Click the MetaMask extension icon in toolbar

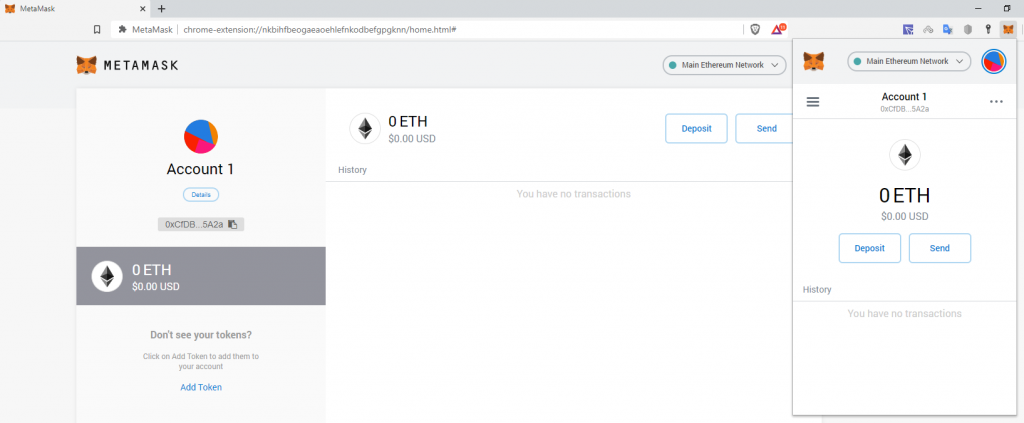[1008, 29]
